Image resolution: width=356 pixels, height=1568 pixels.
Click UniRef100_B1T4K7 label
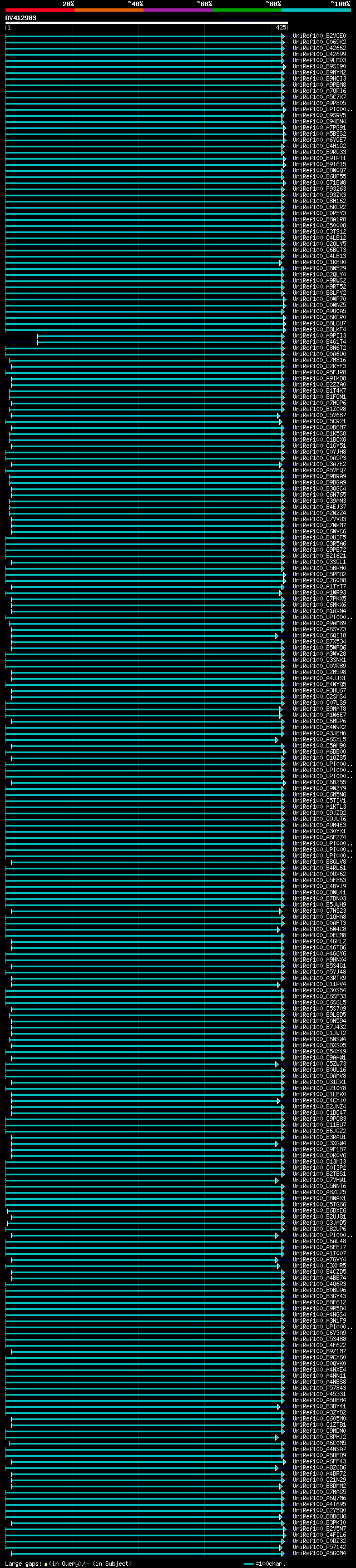click(319, 391)
